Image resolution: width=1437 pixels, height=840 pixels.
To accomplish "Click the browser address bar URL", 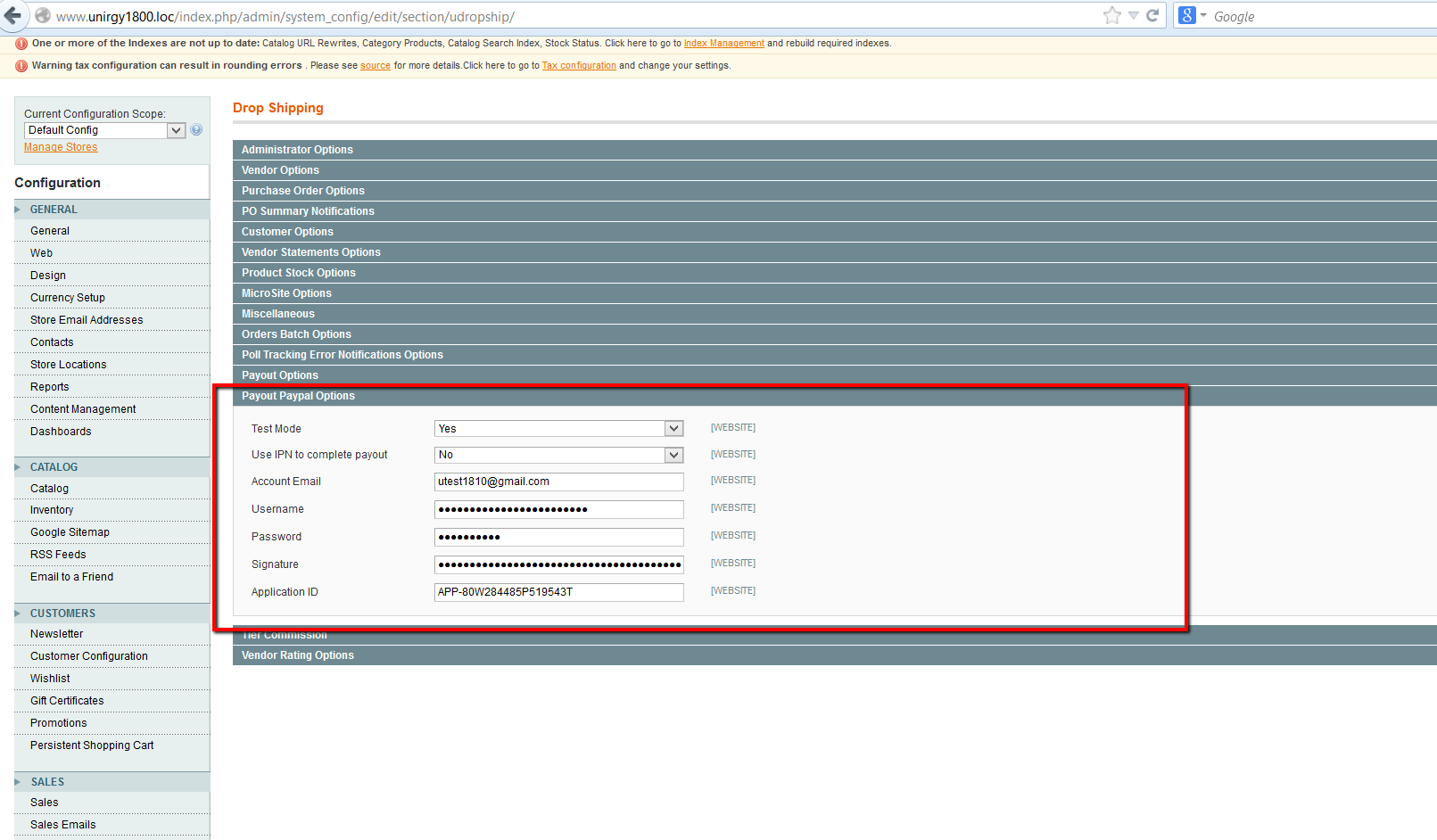I will (x=285, y=16).
